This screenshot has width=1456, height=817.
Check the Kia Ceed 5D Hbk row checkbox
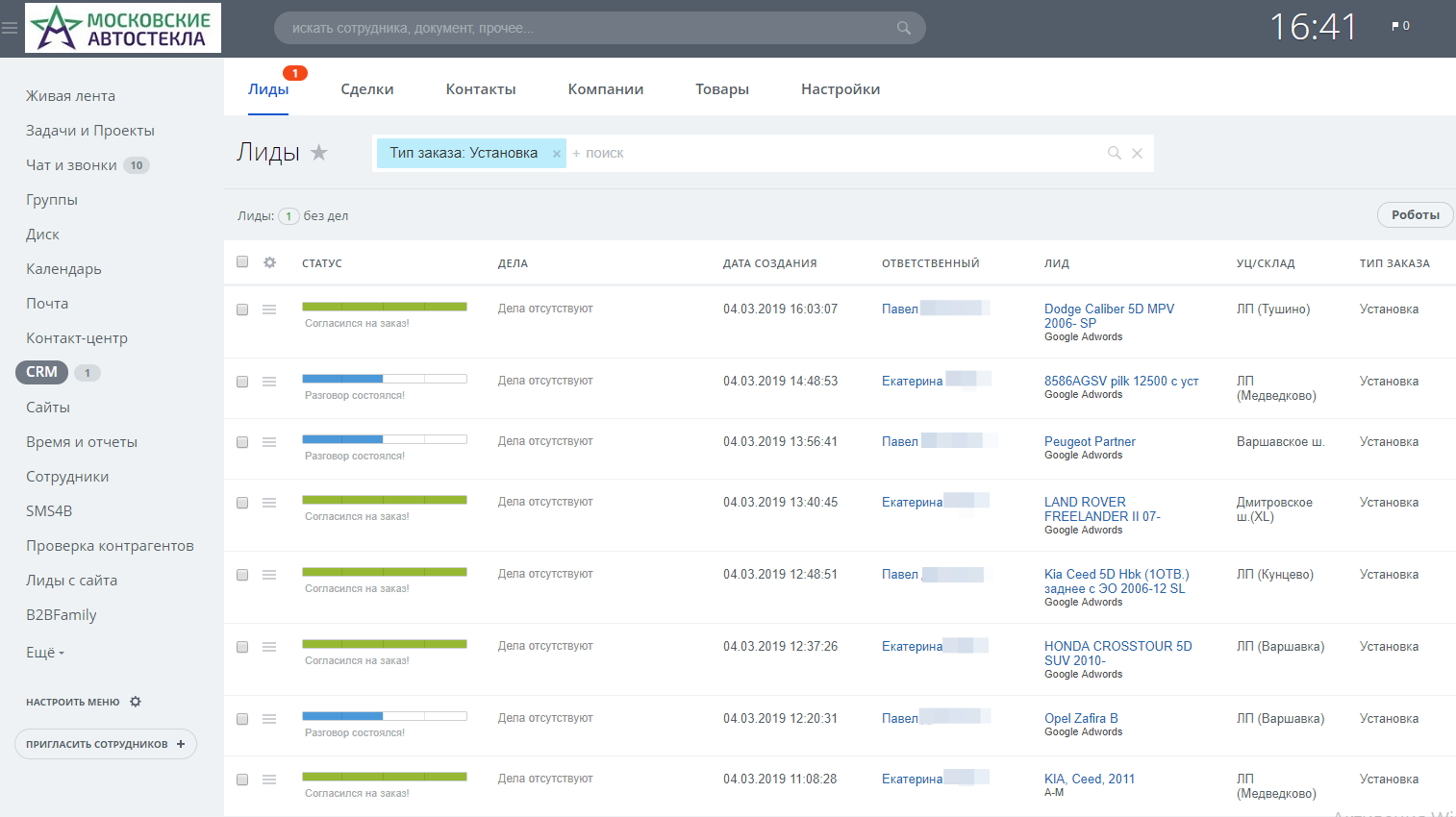242,575
